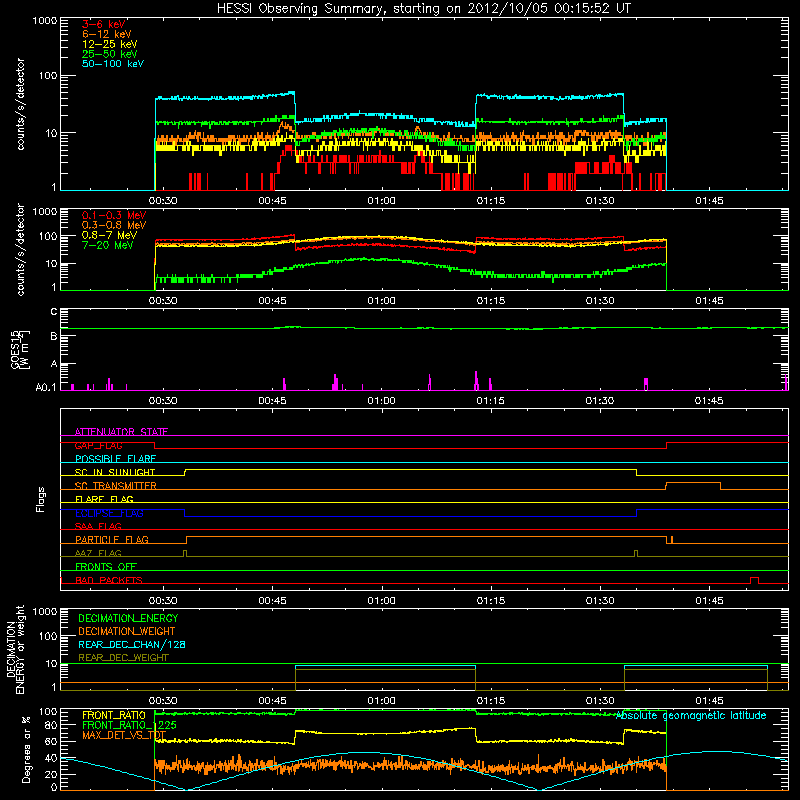Select the SC_IN_SUNLIGHT flag label
The image size is (800, 800).
[115, 472]
